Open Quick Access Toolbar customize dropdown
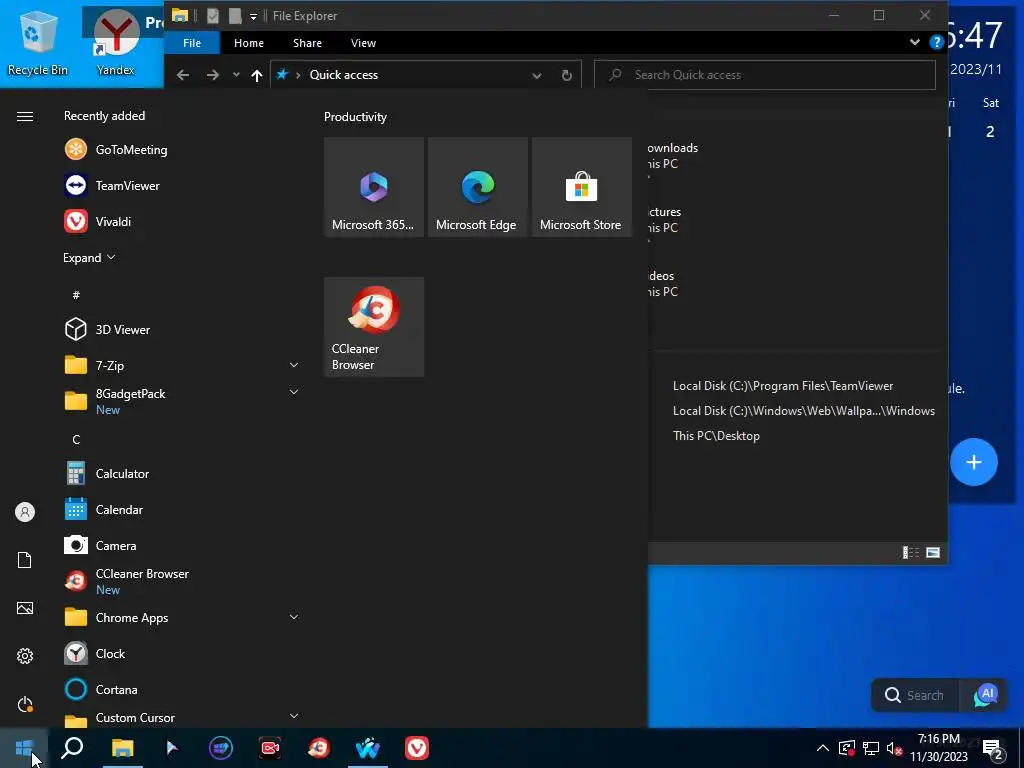This screenshot has width=1024, height=768. pyautogui.click(x=253, y=16)
